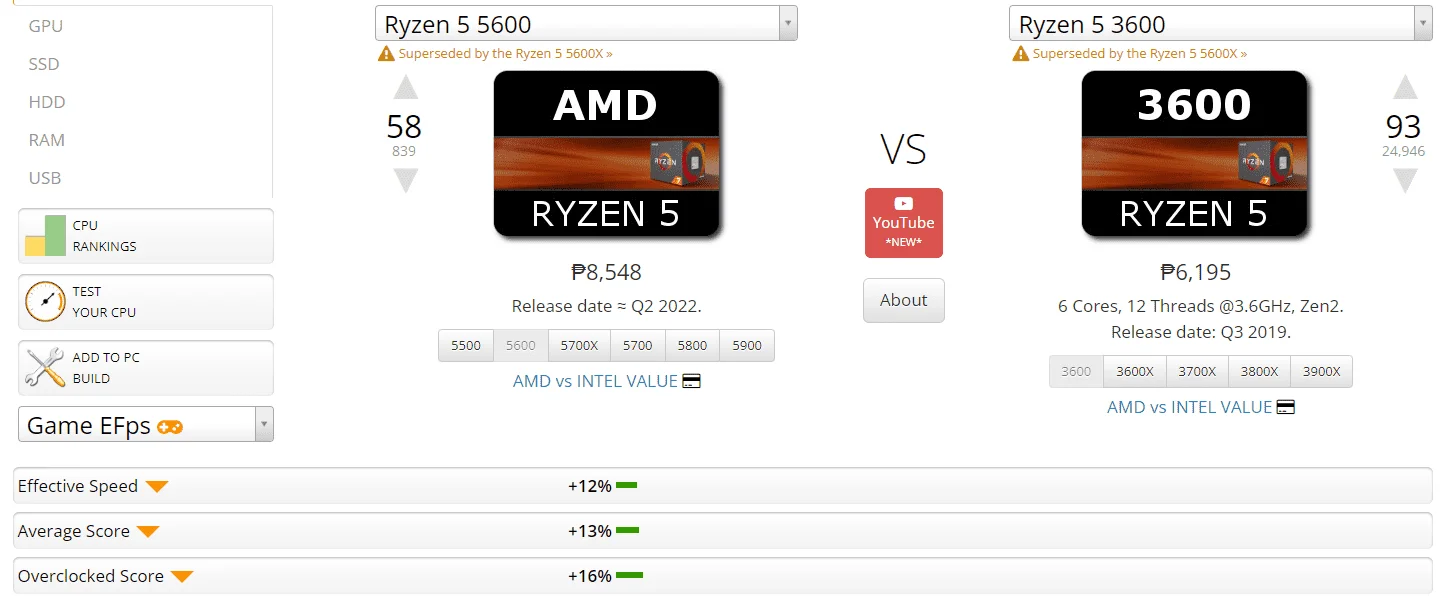Click the Add to PC Build tools icon
The width and height of the screenshot is (1448, 600).
point(45,368)
